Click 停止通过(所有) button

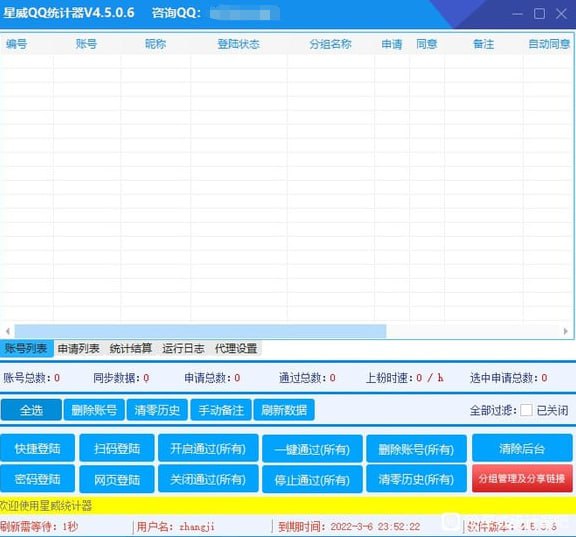coord(312,479)
